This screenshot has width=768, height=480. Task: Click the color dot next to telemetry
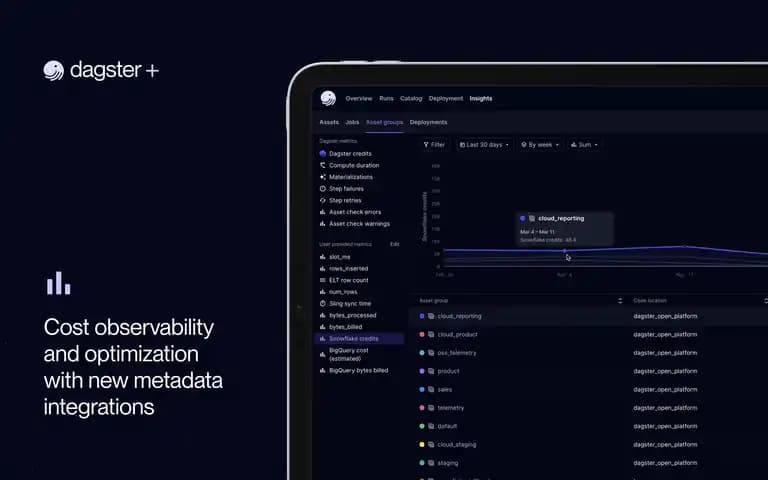coord(422,408)
